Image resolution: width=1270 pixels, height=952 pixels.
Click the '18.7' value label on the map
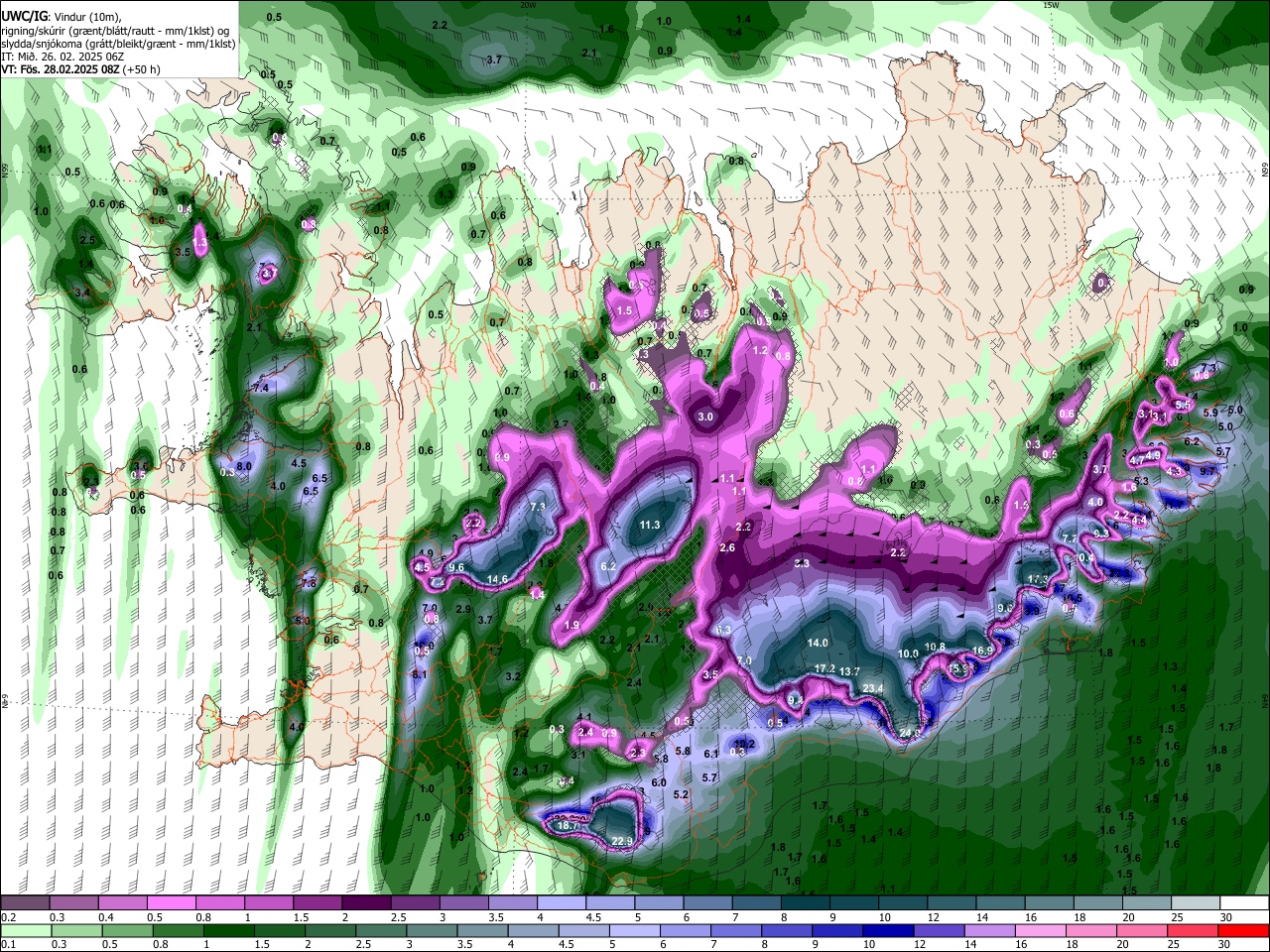[569, 825]
